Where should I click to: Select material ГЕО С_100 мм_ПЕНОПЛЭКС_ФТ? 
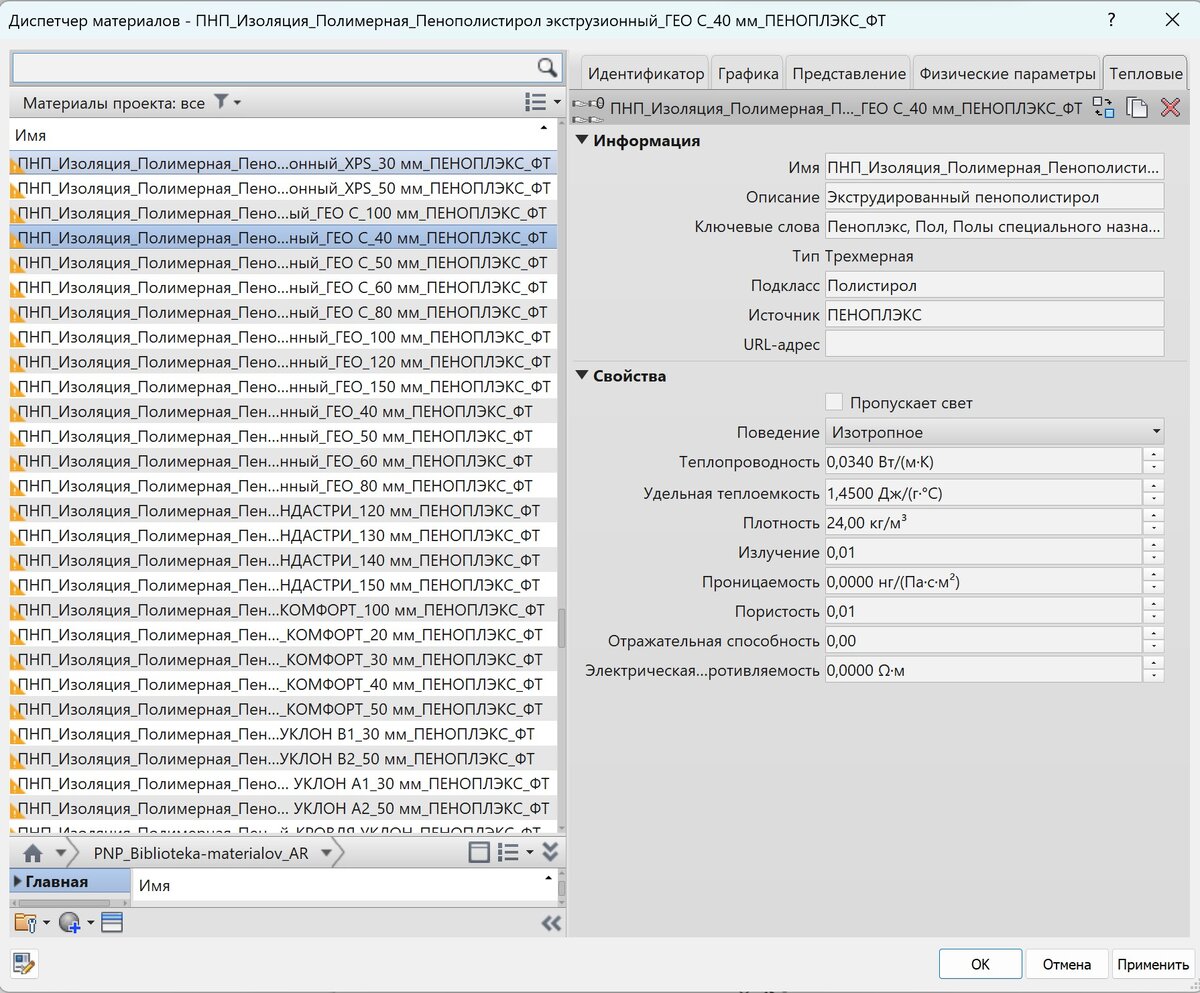click(x=283, y=213)
